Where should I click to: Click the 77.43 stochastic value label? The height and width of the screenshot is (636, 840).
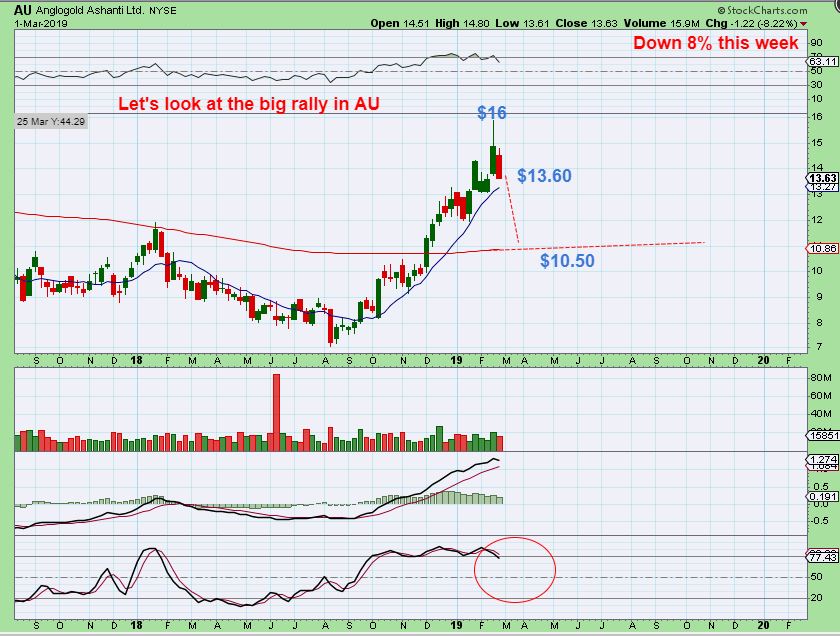pos(823,557)
